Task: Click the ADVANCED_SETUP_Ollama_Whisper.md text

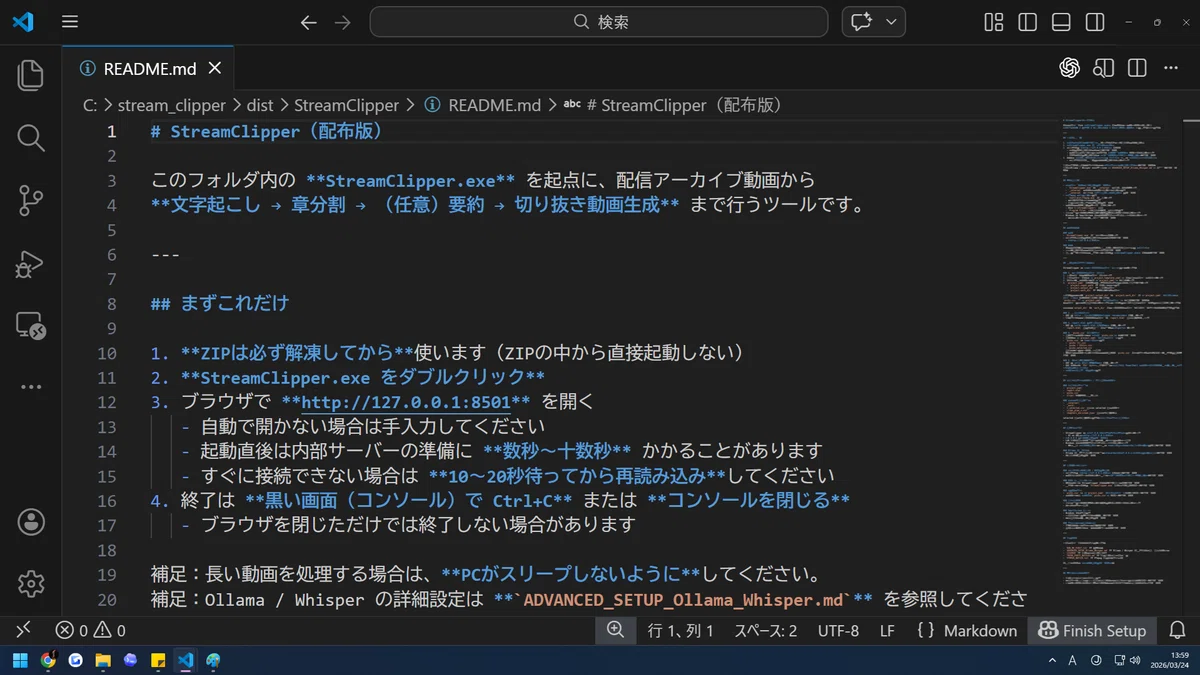Action: point(683,599)
